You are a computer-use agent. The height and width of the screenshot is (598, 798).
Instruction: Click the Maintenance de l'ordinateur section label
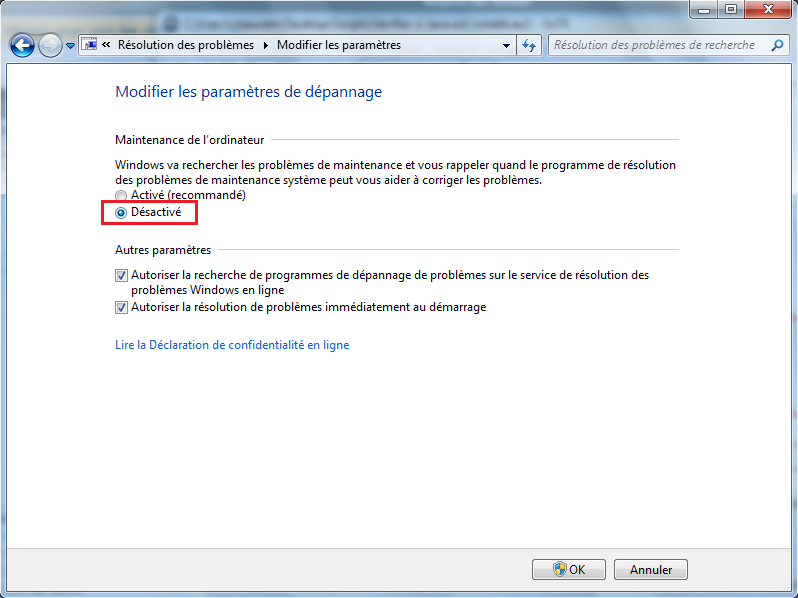click(x=190, y=140)
